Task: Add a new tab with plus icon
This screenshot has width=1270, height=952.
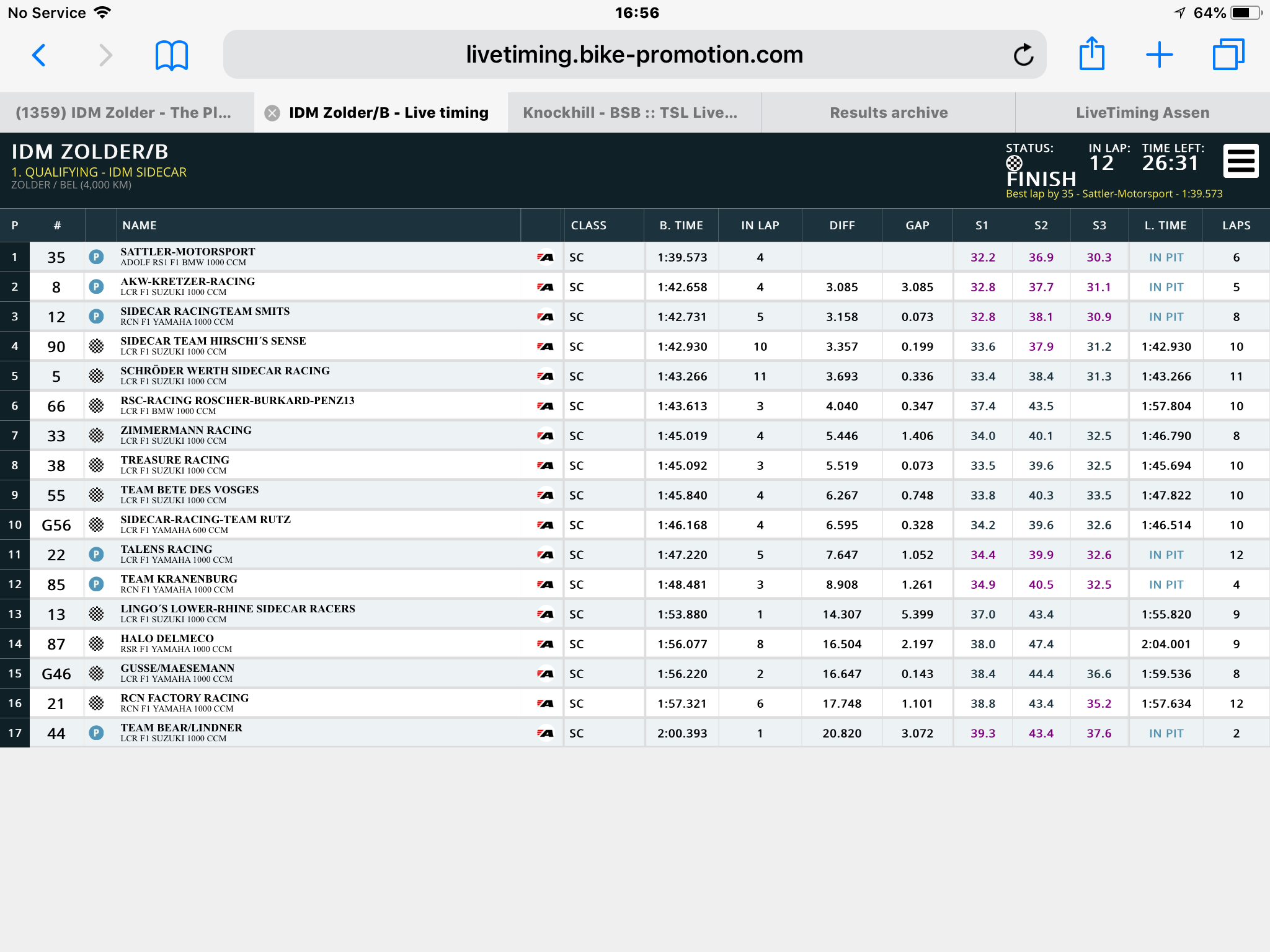Action: coord(1159,55)
